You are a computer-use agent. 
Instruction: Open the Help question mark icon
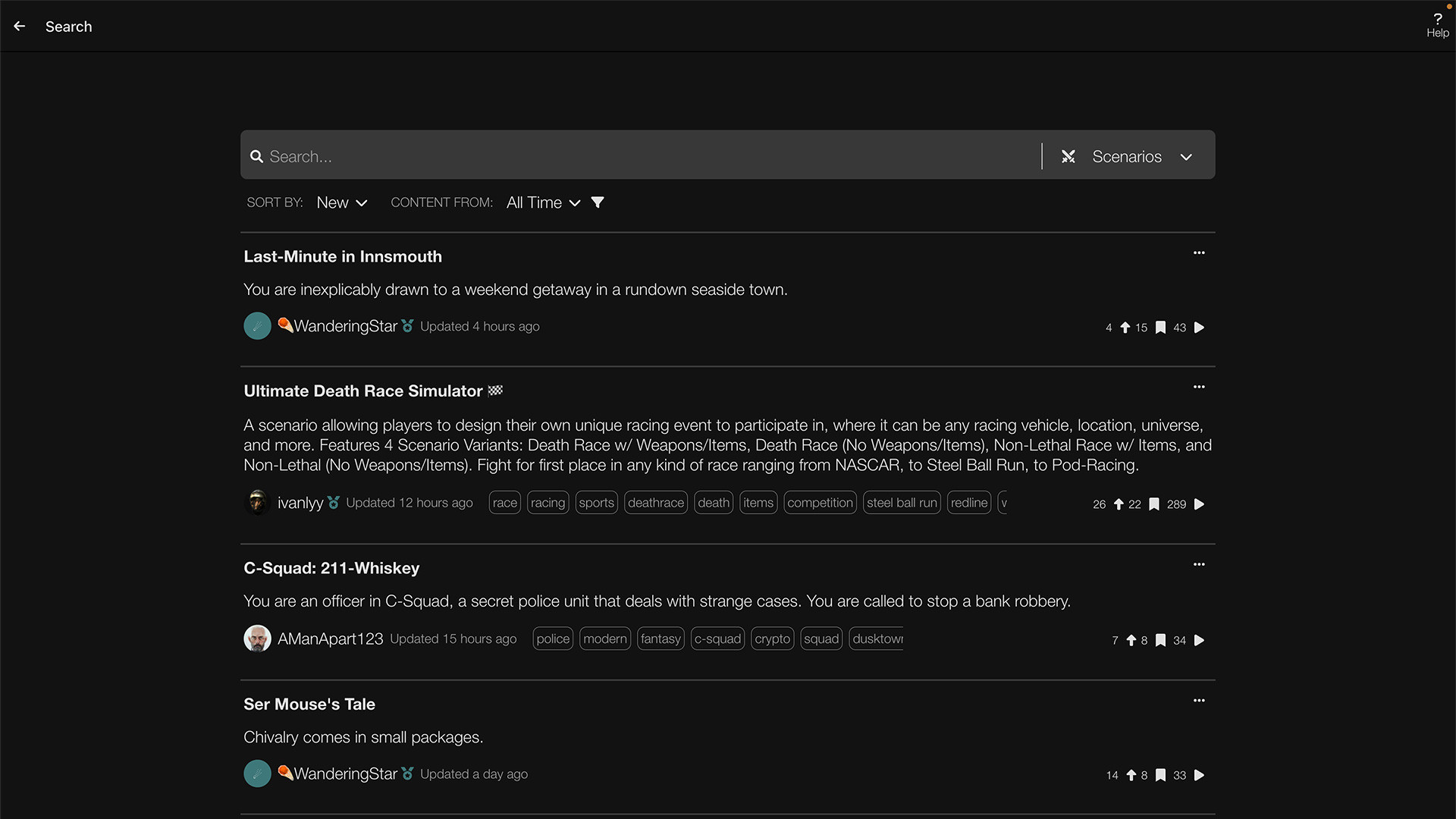(x=1437, y=20)
